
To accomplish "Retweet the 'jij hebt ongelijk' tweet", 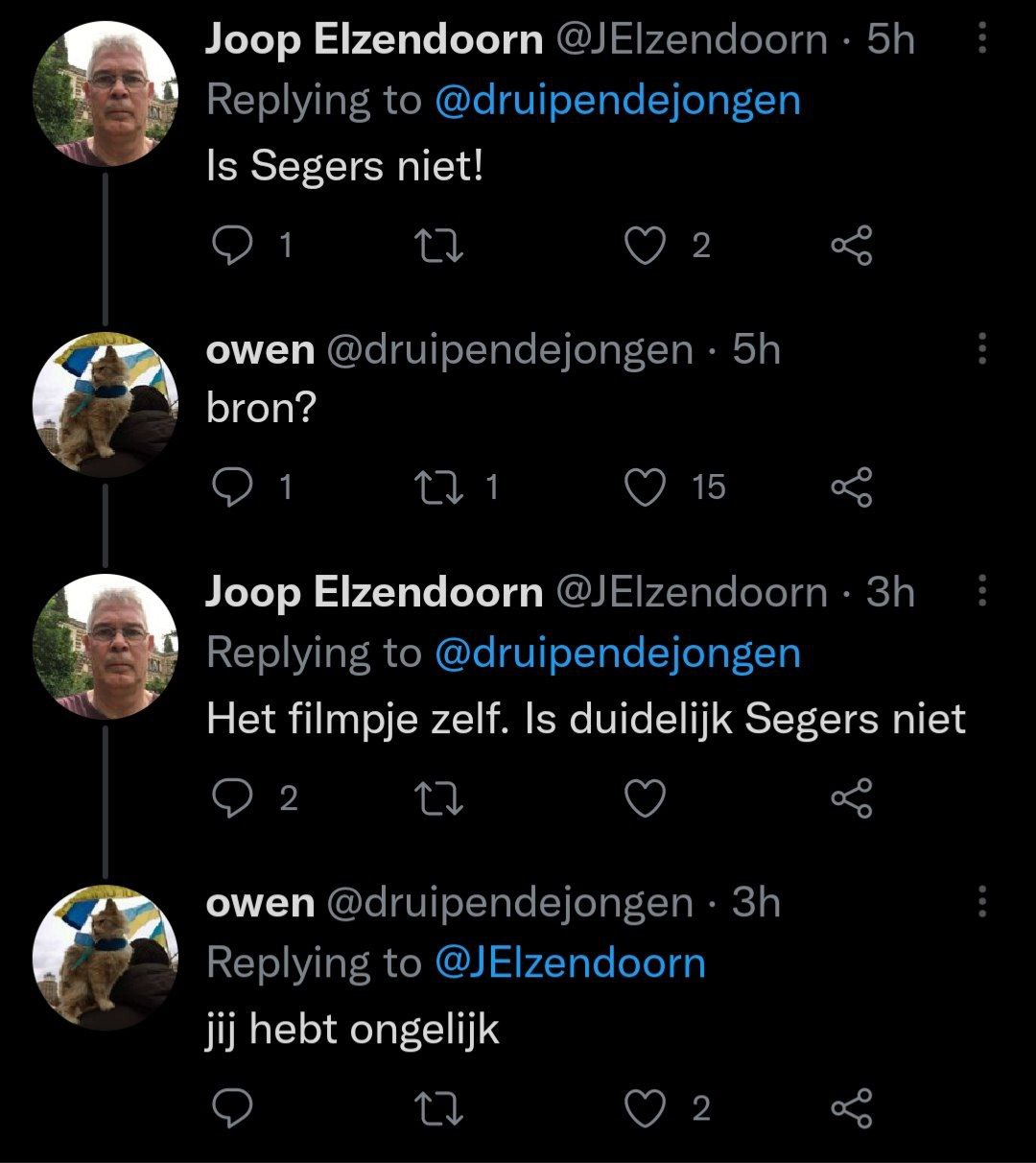I will click(443, 1109).
